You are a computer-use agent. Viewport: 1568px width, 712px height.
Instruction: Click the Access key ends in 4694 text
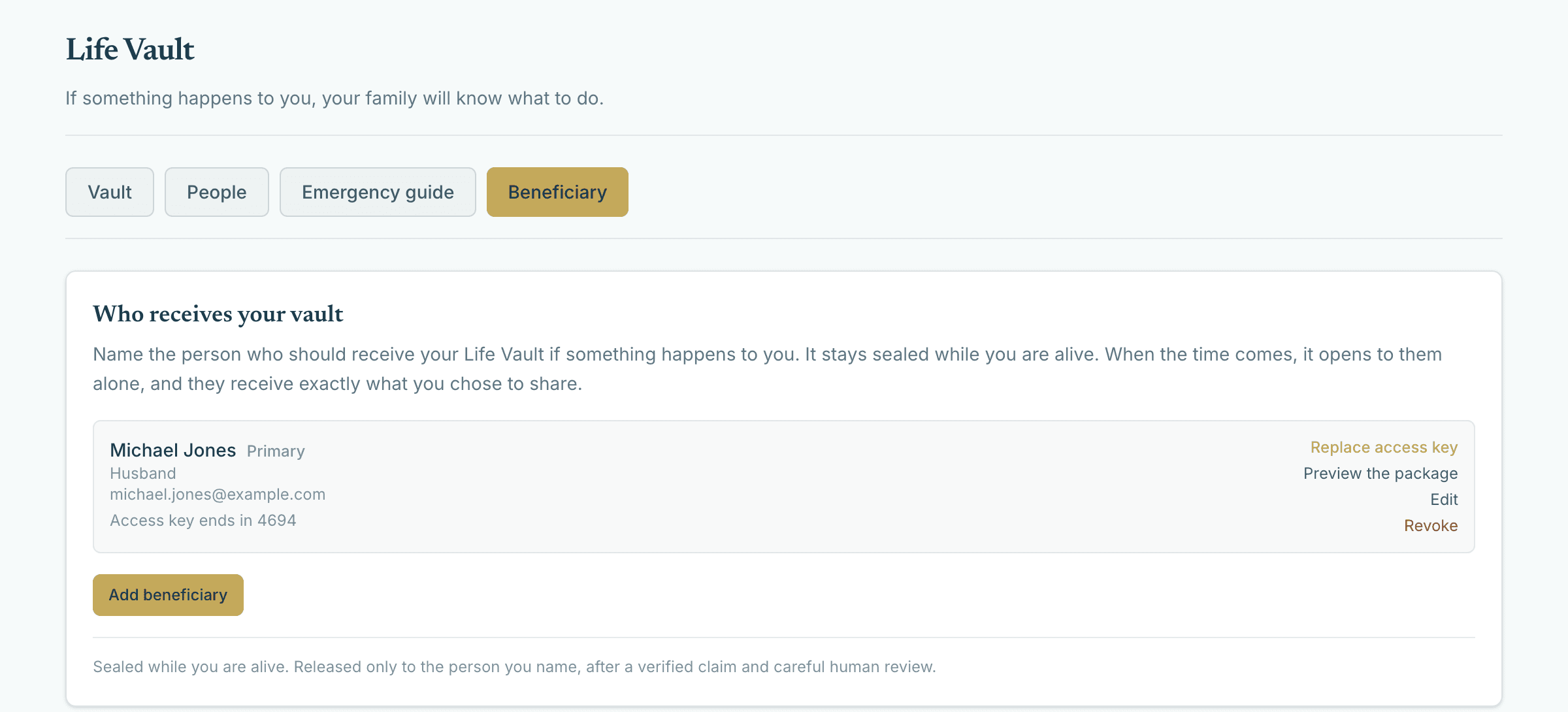point(203,521)
